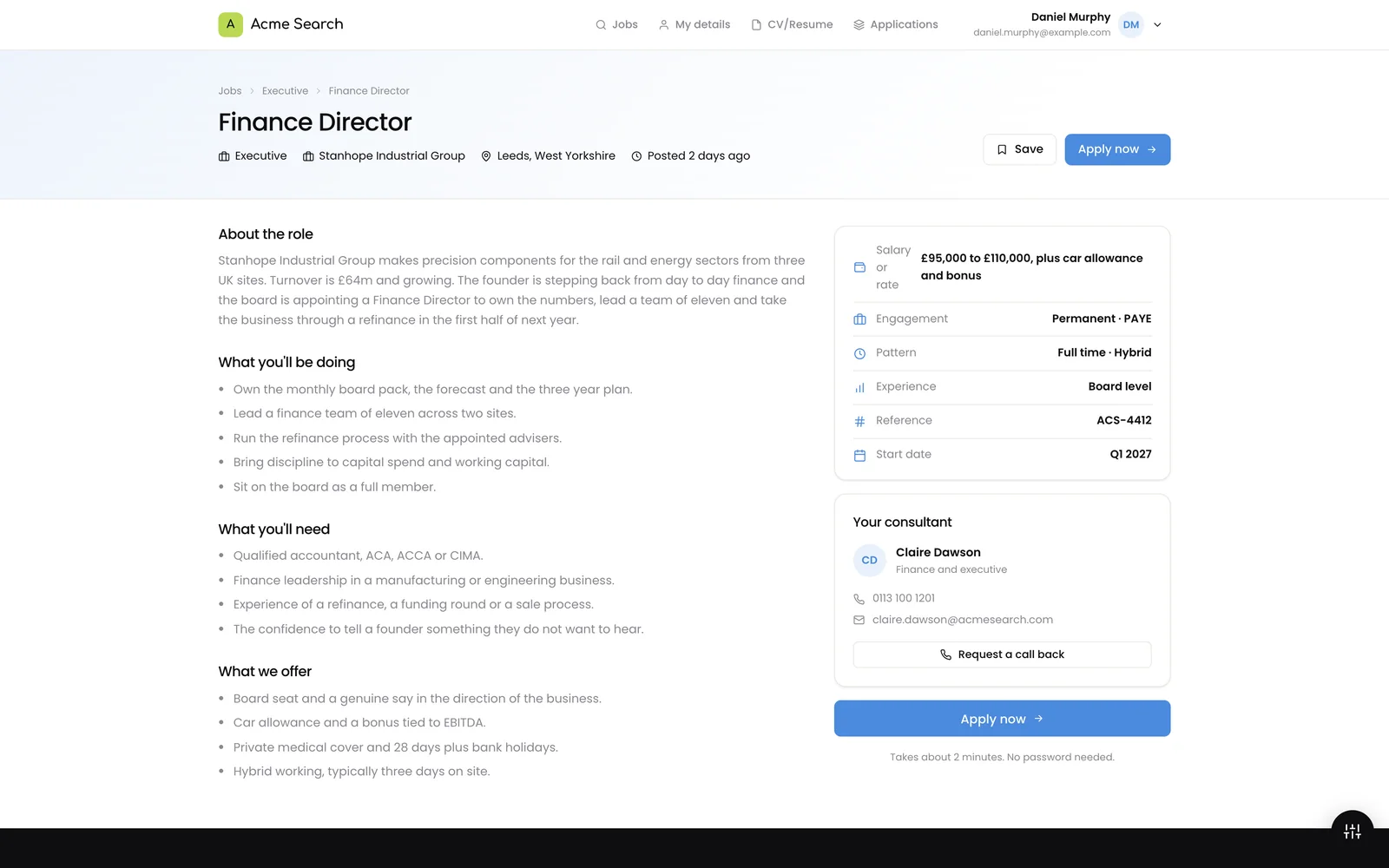Click the clock icon by Posted 2 days ago
Screen dimensions: 1389x868
tap(636, 156)
